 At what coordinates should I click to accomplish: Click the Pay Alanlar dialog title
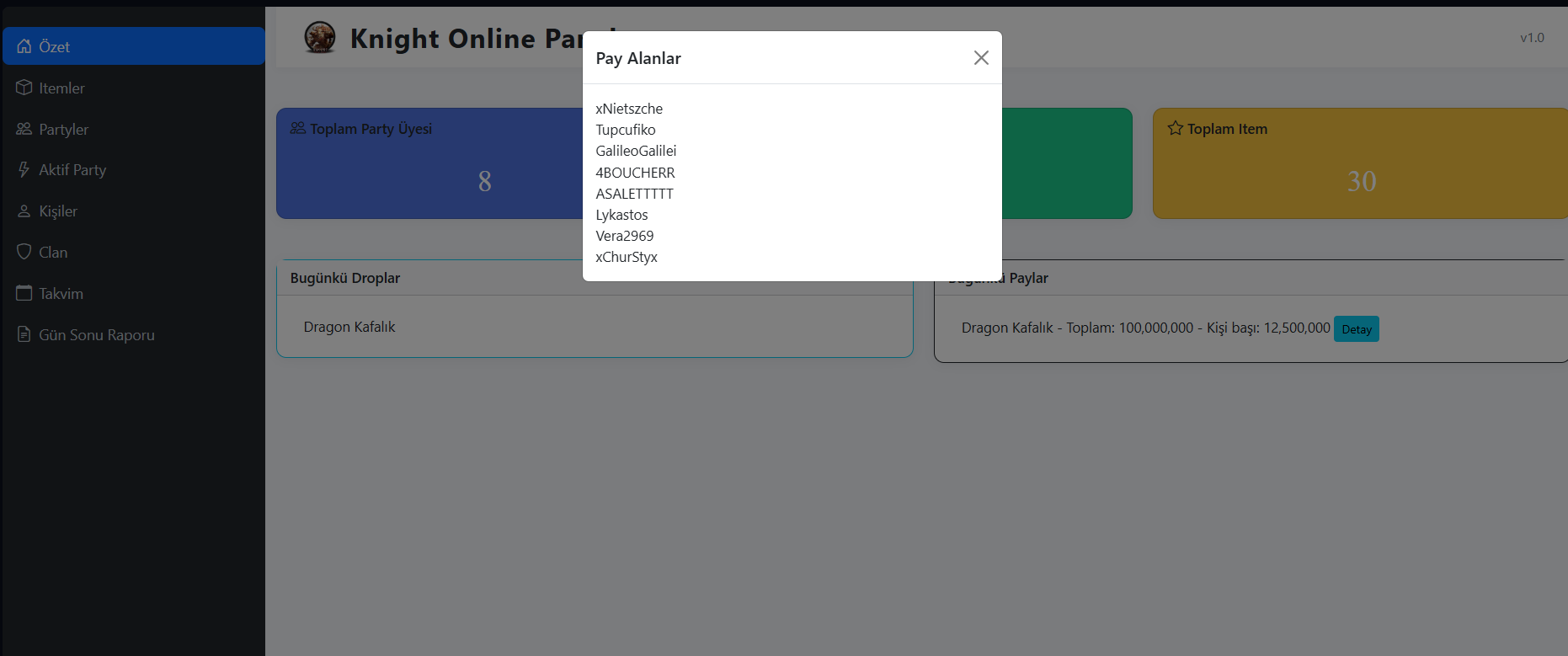pos(638,58)
